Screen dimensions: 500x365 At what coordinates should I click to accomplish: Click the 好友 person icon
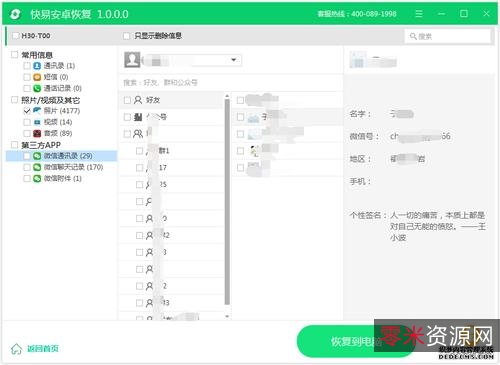pos(138,100)
